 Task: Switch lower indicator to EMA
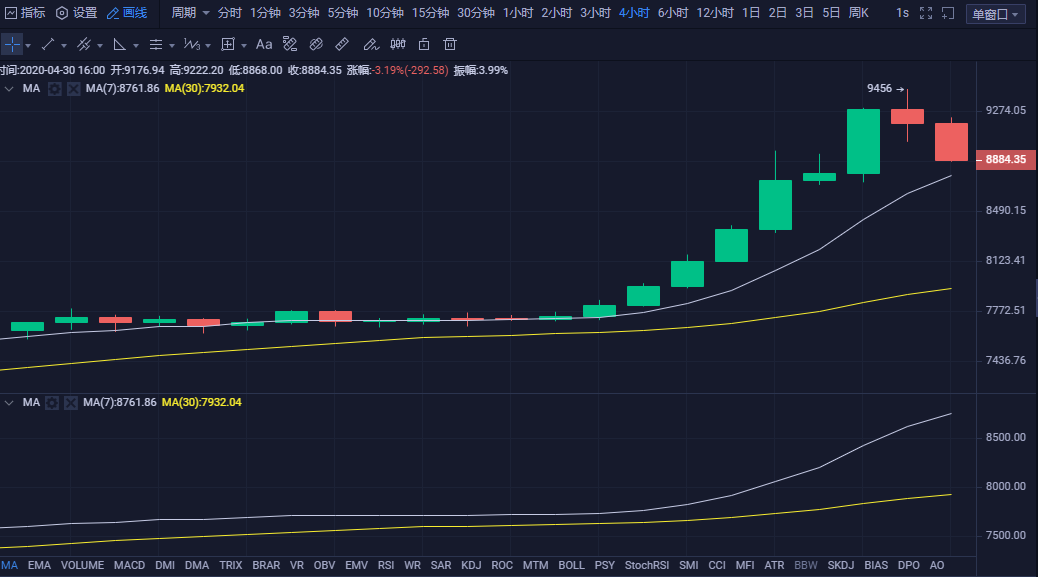pyautogui.click(x=39, y=565)
